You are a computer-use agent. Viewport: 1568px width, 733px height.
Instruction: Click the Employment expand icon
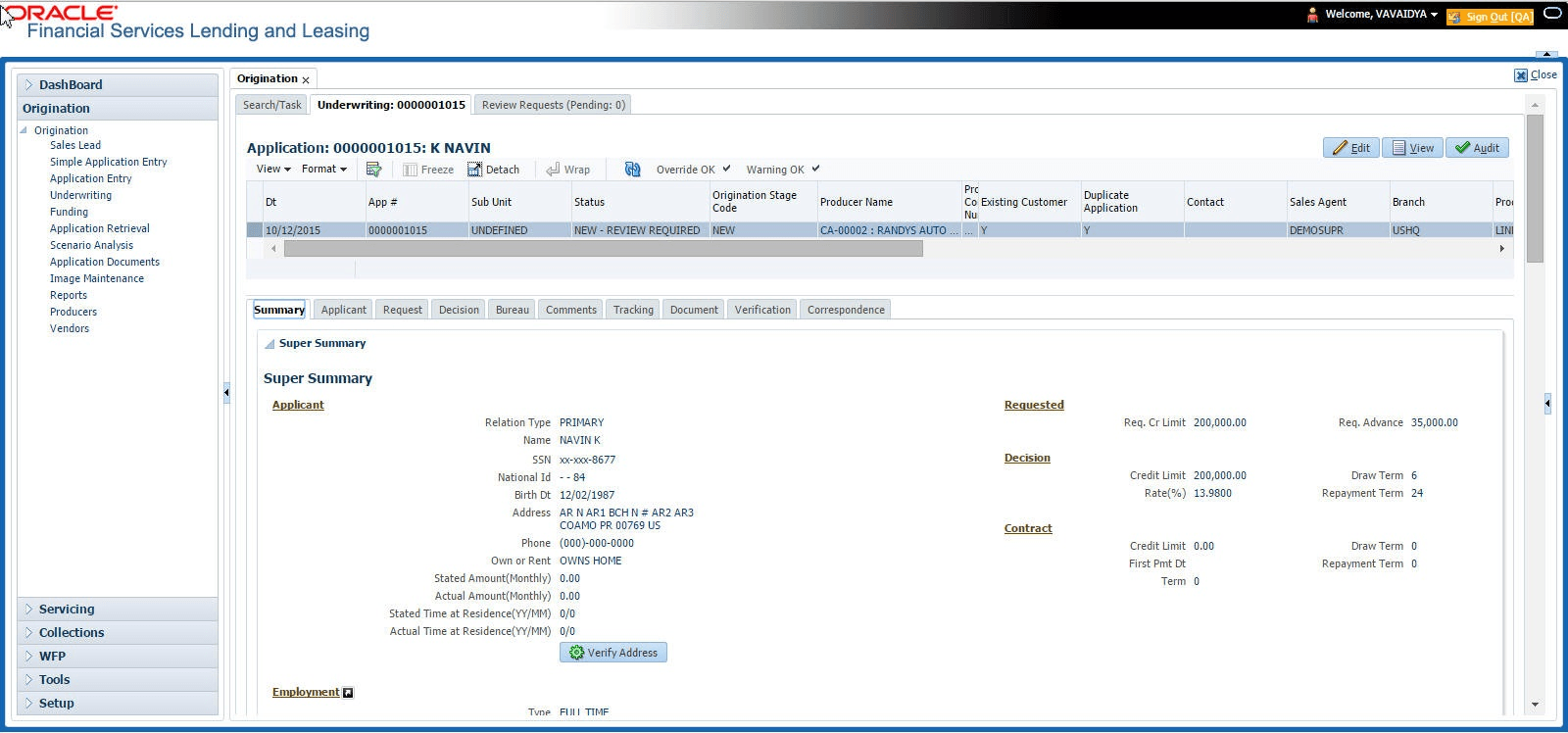click(x=348, y=693)
